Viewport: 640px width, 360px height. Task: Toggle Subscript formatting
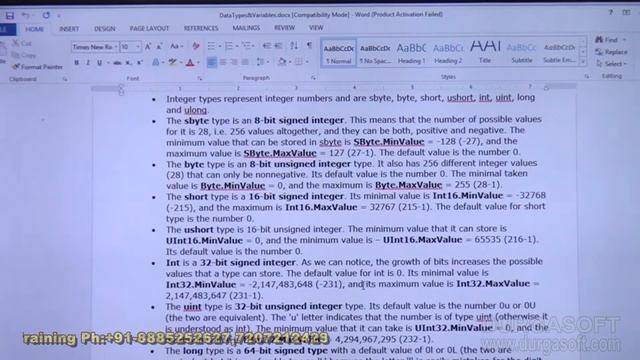point(128,63)
